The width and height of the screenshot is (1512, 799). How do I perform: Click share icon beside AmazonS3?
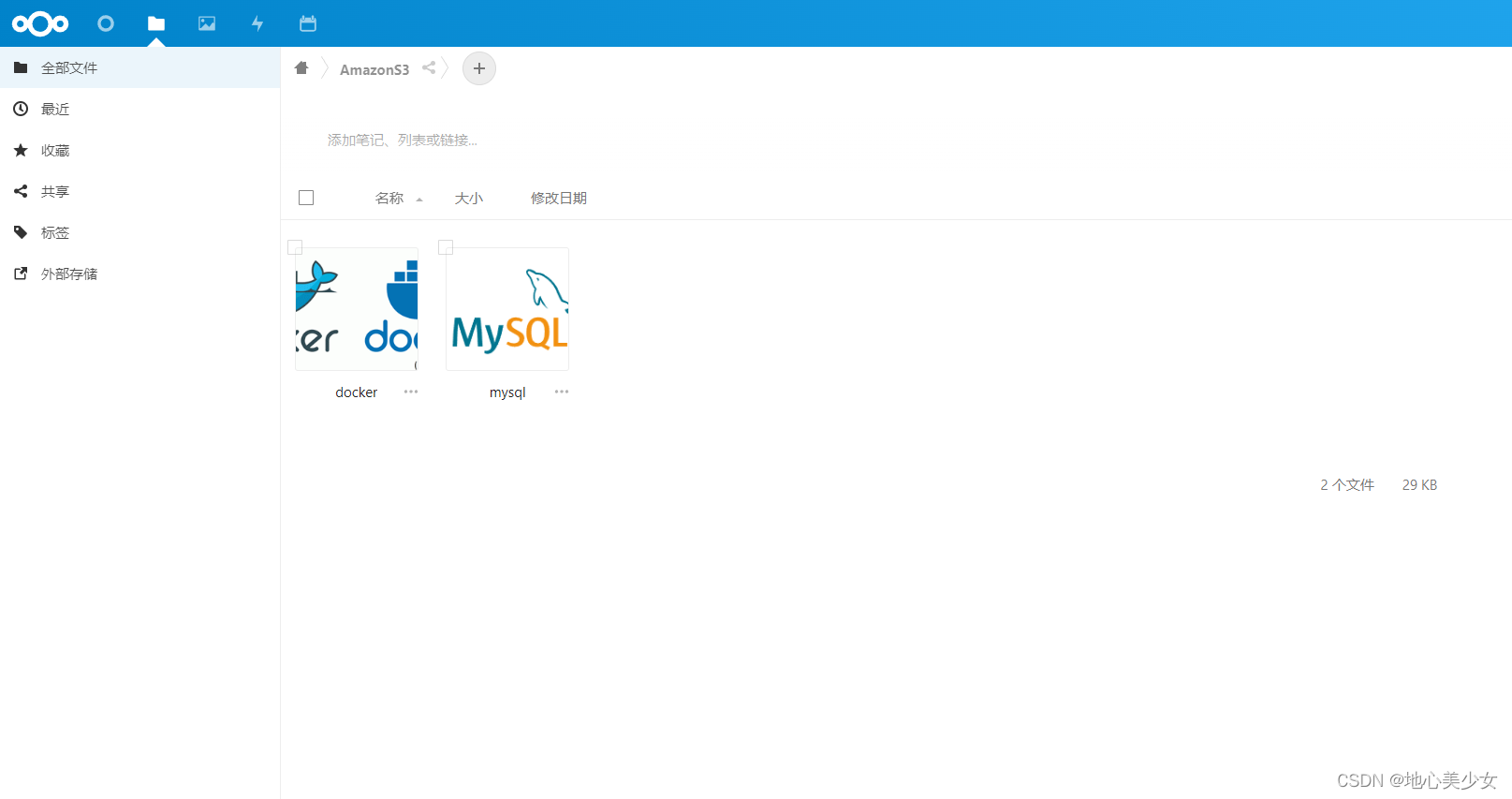click(429, 68)
